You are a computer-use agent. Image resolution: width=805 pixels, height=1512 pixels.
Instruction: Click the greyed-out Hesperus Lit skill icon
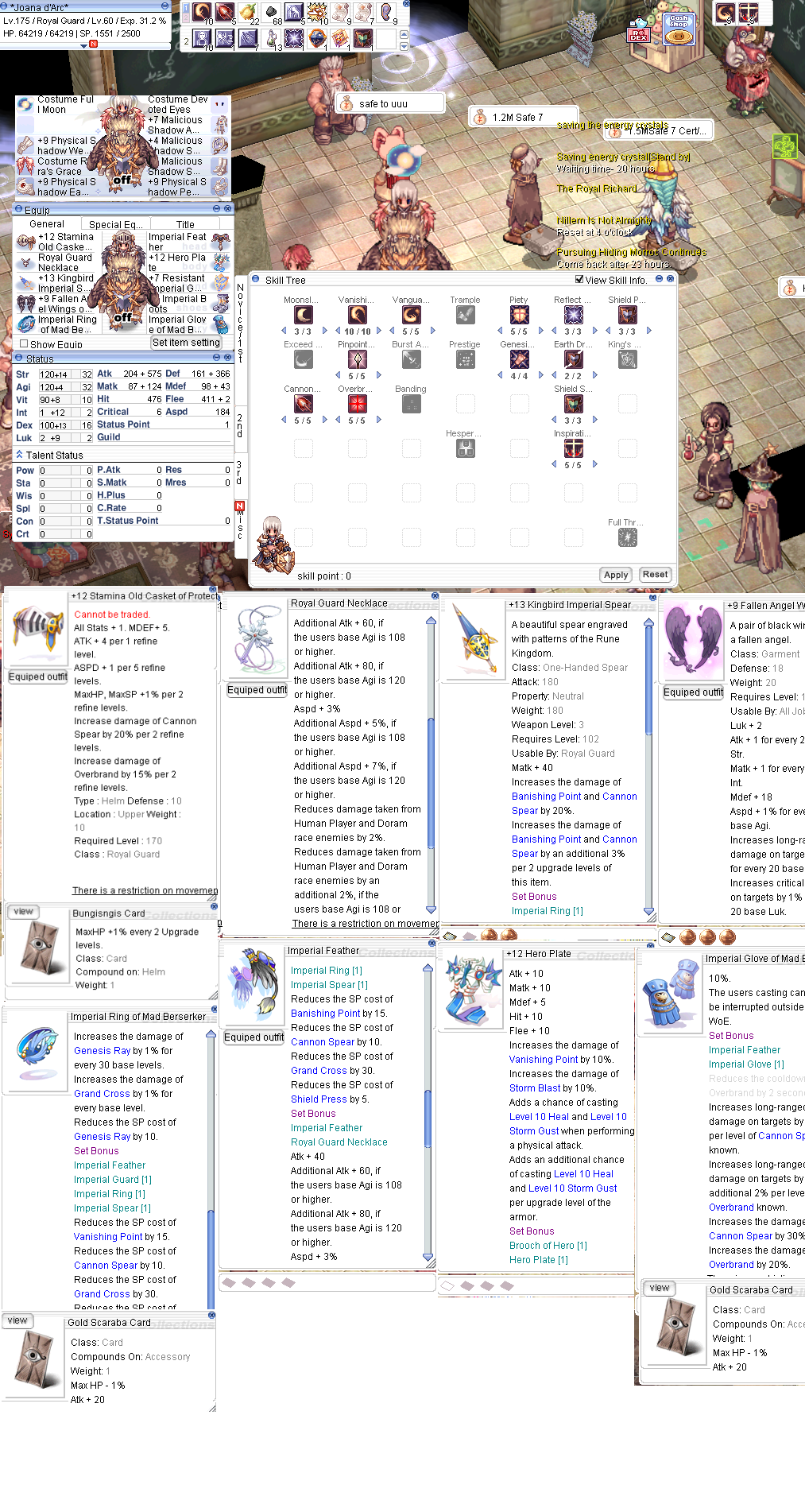465,448
